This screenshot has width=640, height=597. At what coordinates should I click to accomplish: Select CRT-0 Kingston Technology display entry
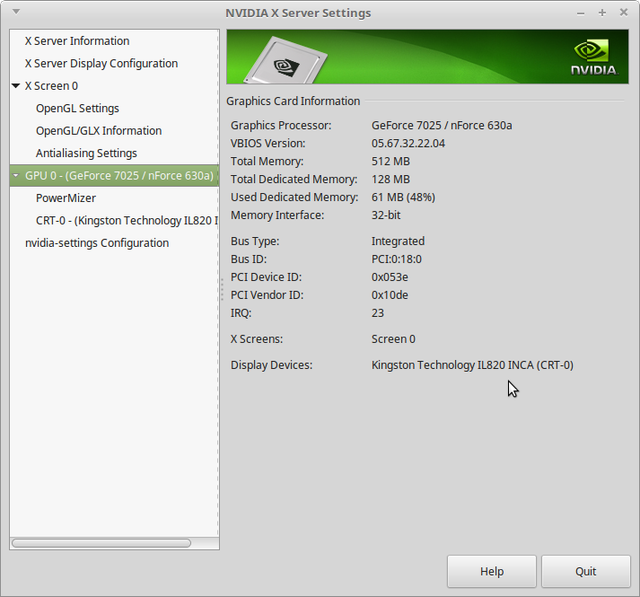click(114, 220)
